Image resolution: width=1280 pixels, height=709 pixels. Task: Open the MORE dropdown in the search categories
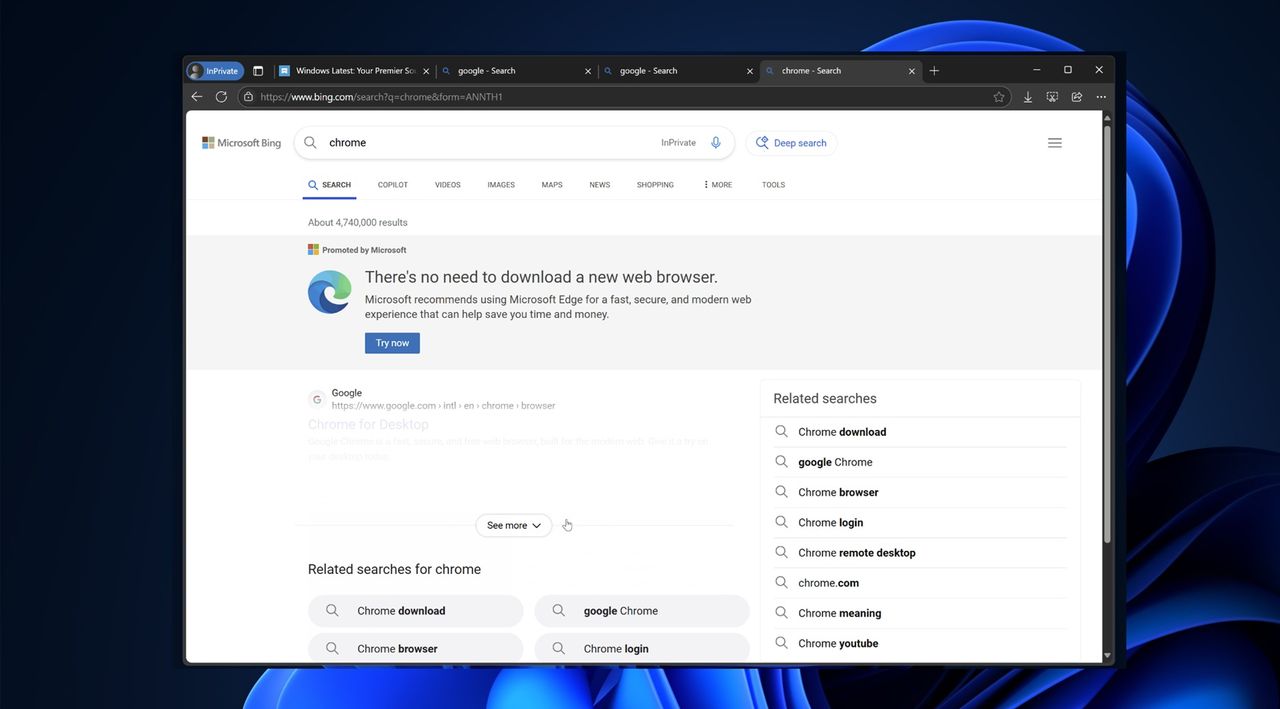click(x=716, y=184)
